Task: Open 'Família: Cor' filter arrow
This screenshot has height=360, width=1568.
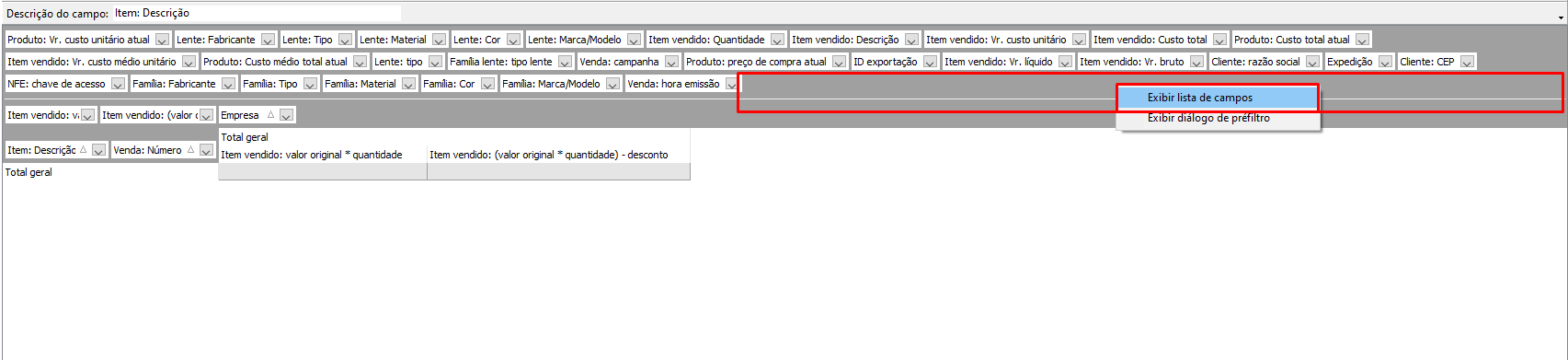Action: [487, 84]
